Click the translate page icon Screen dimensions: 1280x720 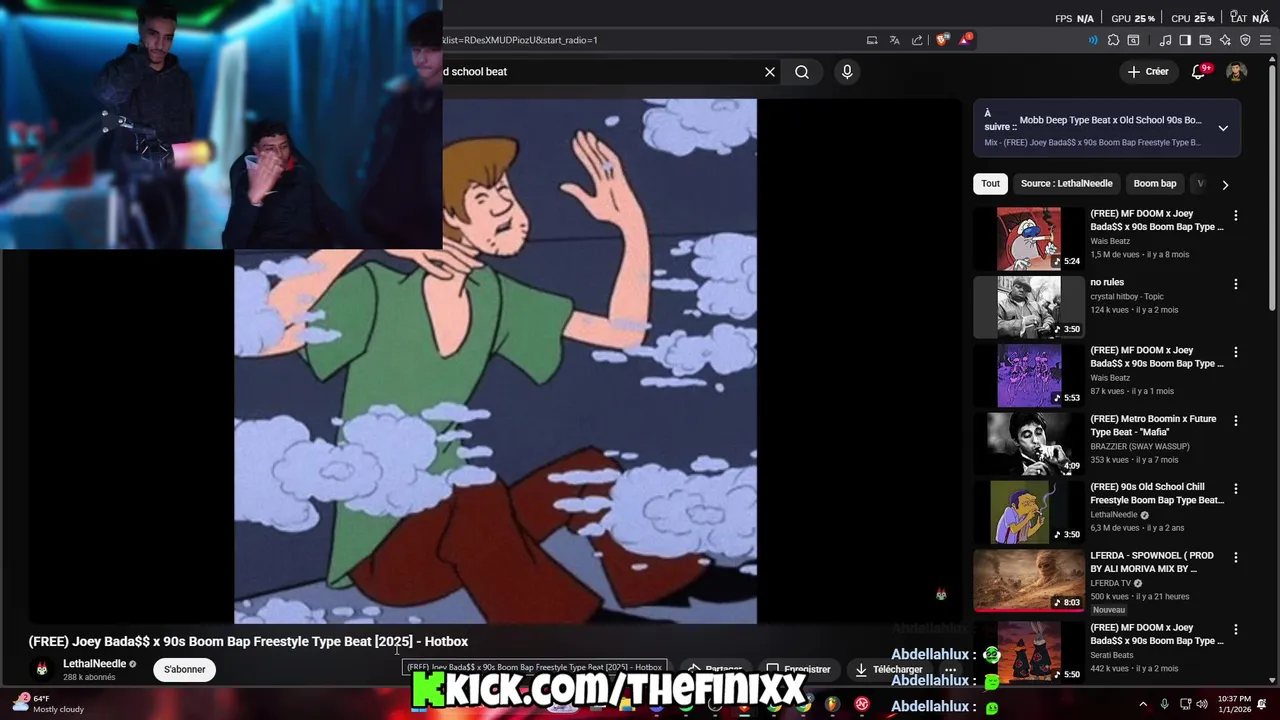(x=894, y=40)
